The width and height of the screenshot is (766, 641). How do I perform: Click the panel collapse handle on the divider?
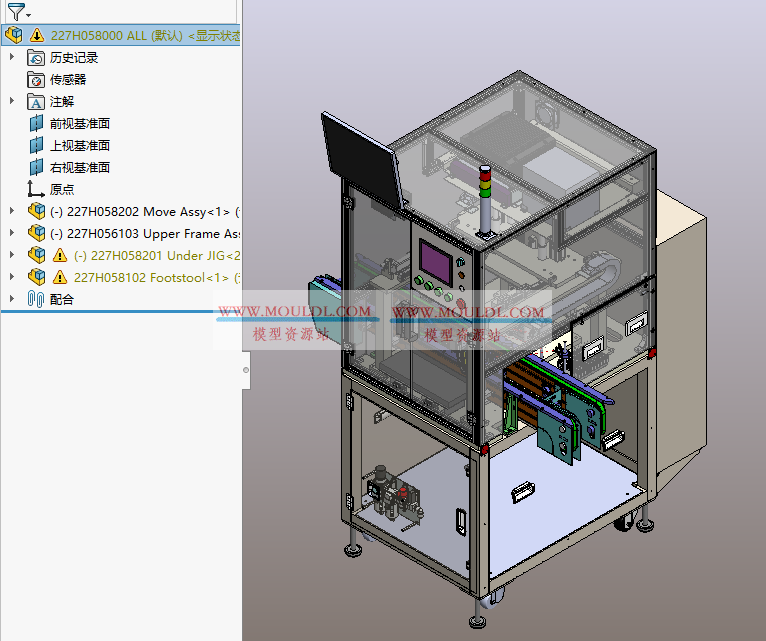(x=246, y=371)
